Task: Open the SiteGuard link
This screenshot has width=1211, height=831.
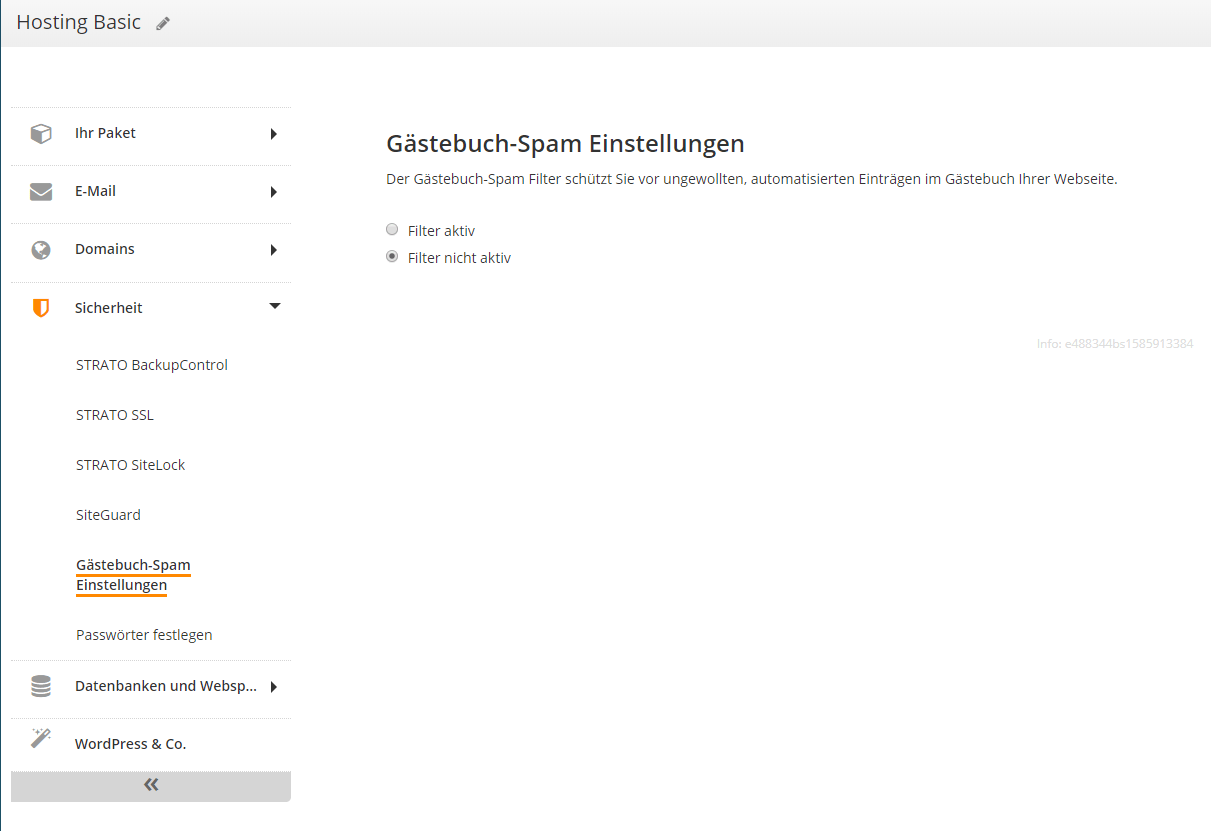Action: 108,515
